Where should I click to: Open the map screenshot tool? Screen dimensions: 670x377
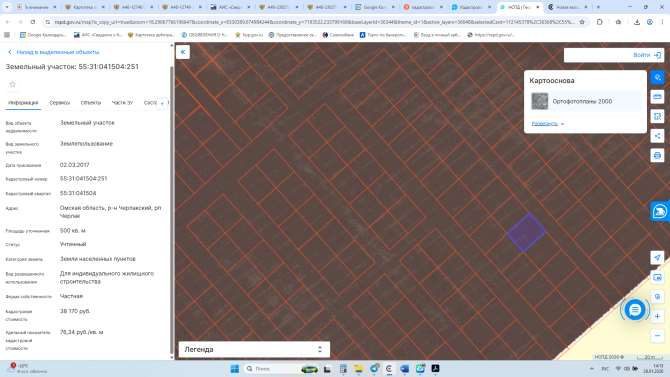[657, 277]
